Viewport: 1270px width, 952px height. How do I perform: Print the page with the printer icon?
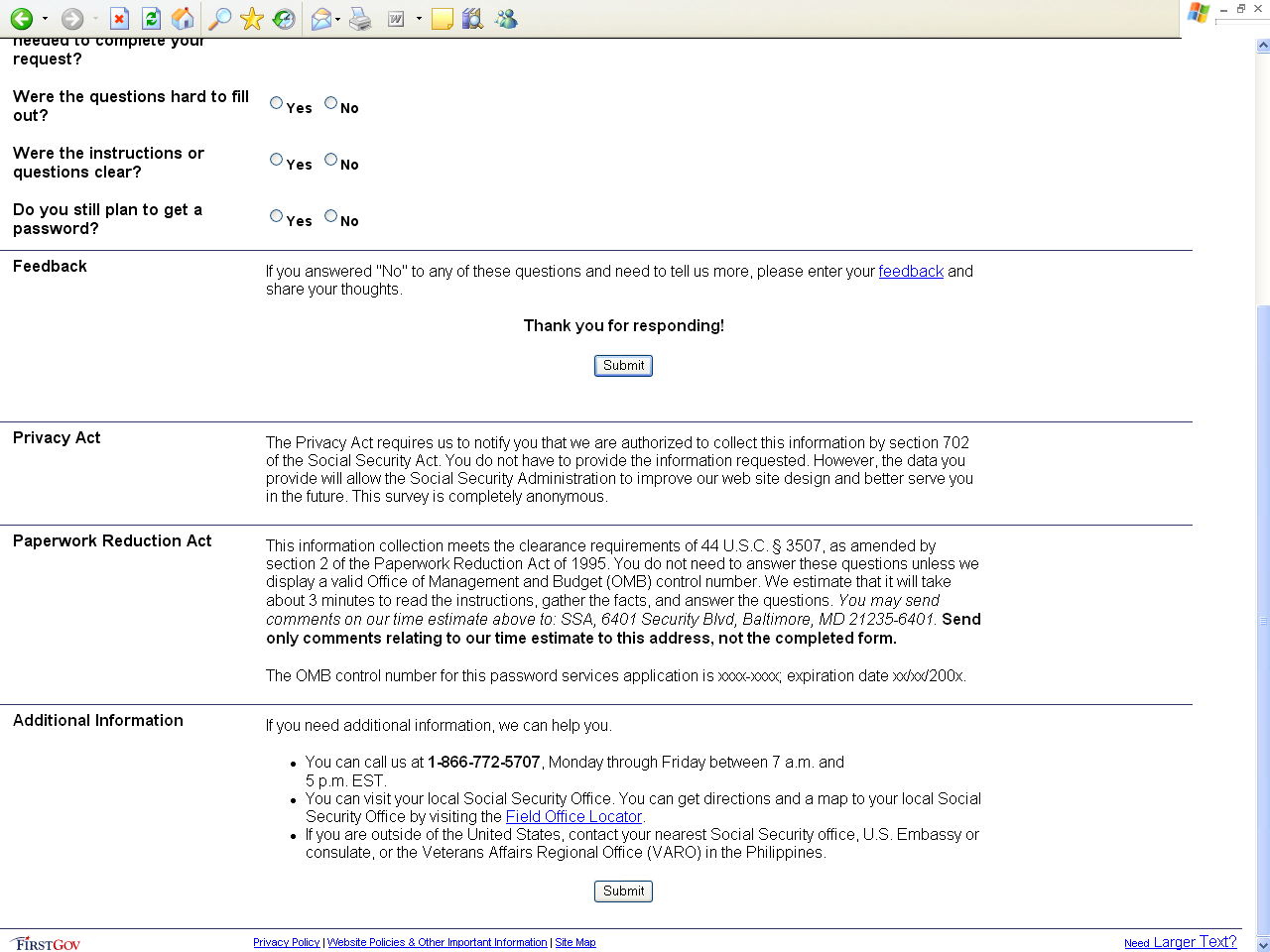click(360, 19)
